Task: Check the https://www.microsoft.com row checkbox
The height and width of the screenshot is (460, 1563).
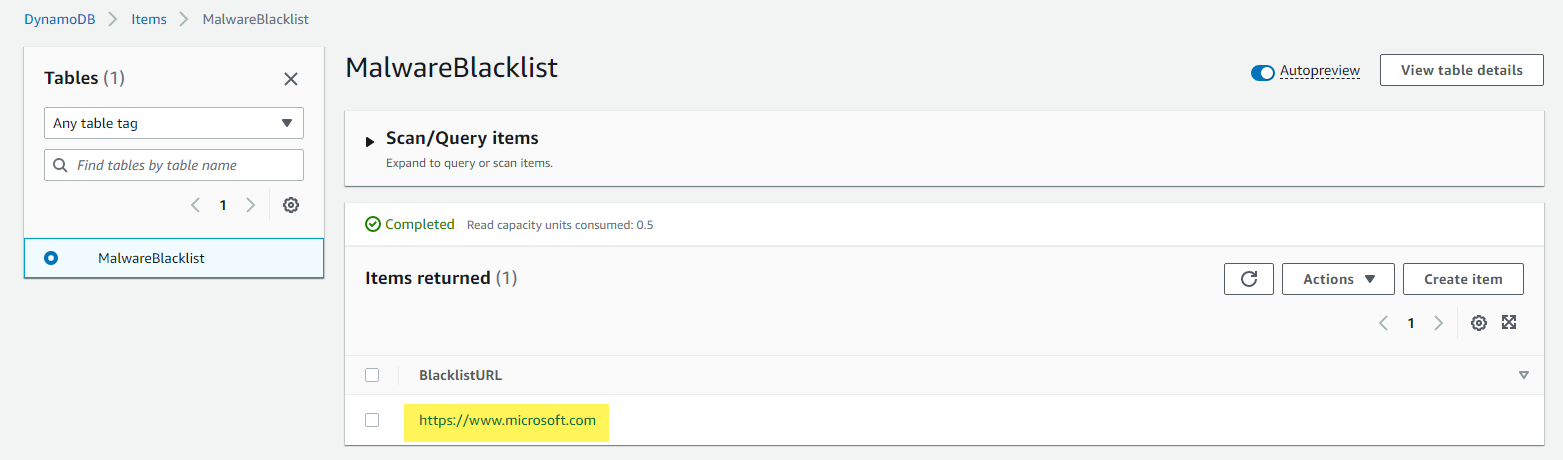Action: (x=372, y=420)
